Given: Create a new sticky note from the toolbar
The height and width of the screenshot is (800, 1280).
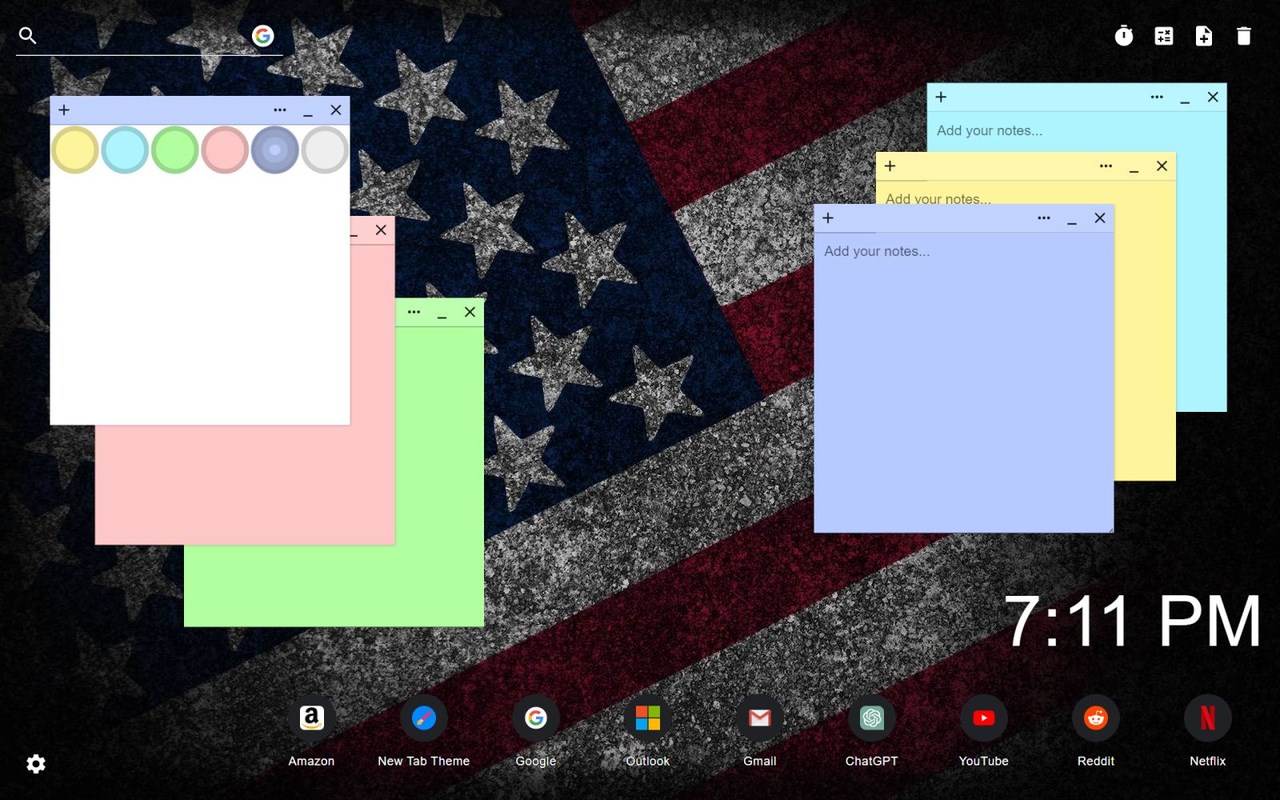Looking at the screenshot, I should point(1204,36).
